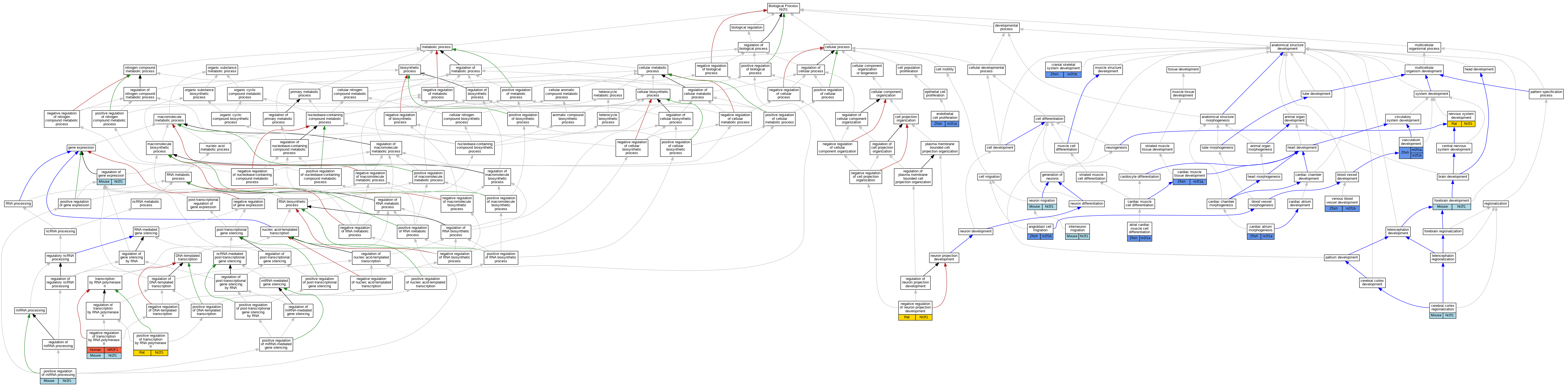Select regulation of regulatory ncRNA processing node
The height and width of the screenshot is (387, 1568).
pyautogui.click(x=60, y=283)
